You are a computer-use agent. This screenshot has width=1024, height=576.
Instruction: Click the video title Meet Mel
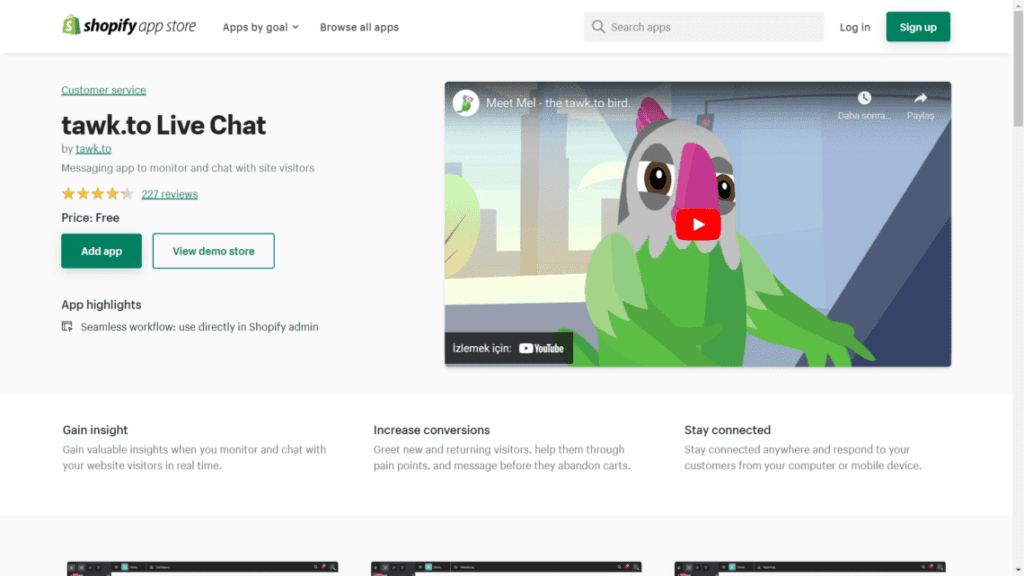click(558, 103)
